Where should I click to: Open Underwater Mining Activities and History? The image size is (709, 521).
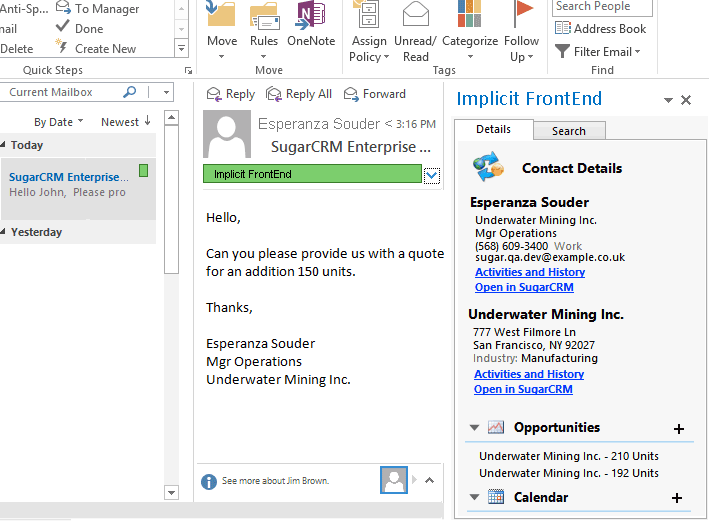point(529,374)
